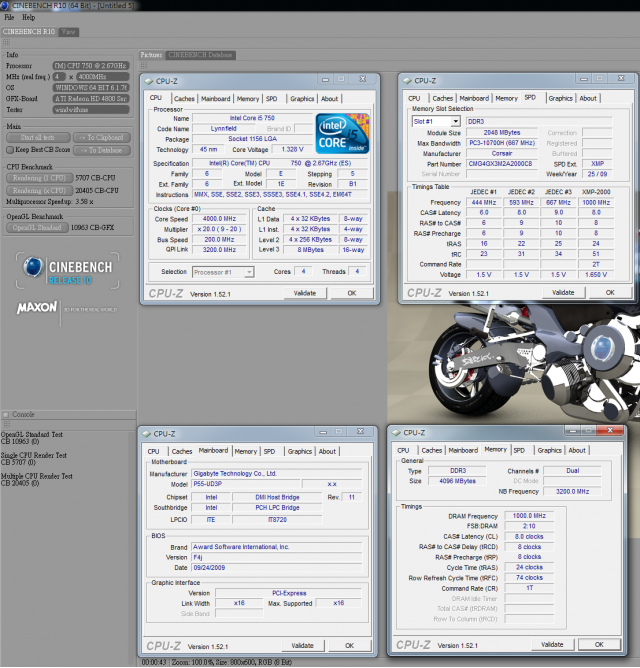Minimize the top-left CPU-Z window
The width and height of the screenshot is (640, 668).
(326, 79)
